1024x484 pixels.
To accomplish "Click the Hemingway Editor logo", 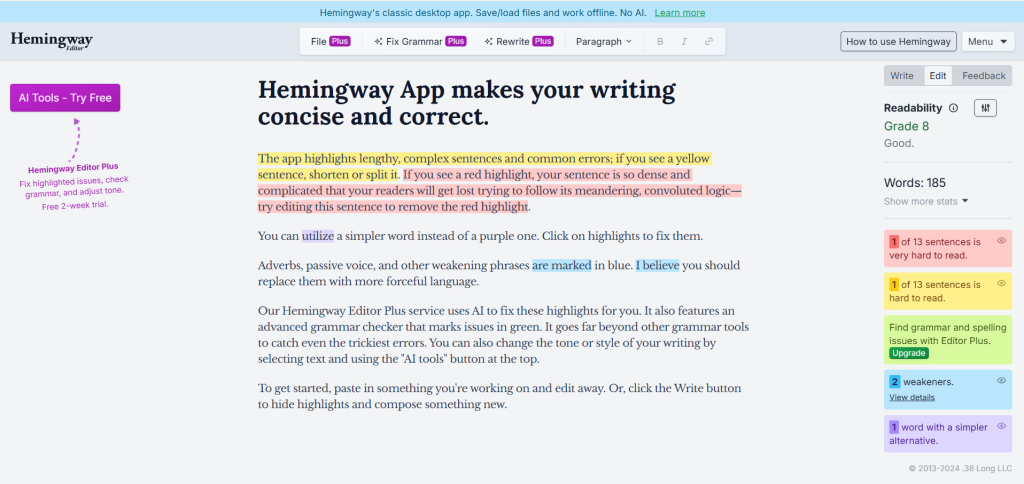I will (52, 40).
